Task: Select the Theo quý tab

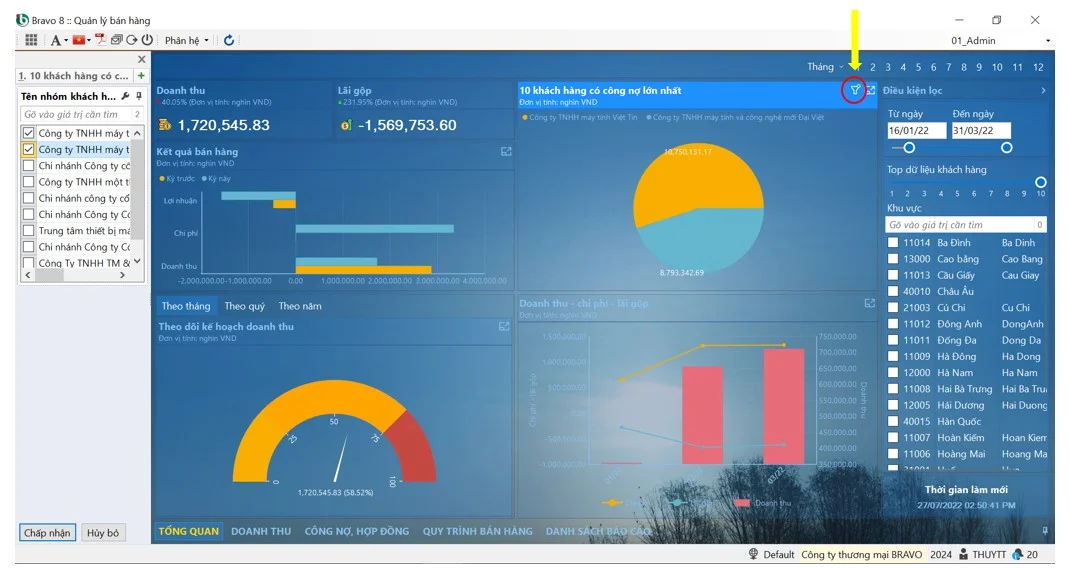Action: tap(244, 306)
